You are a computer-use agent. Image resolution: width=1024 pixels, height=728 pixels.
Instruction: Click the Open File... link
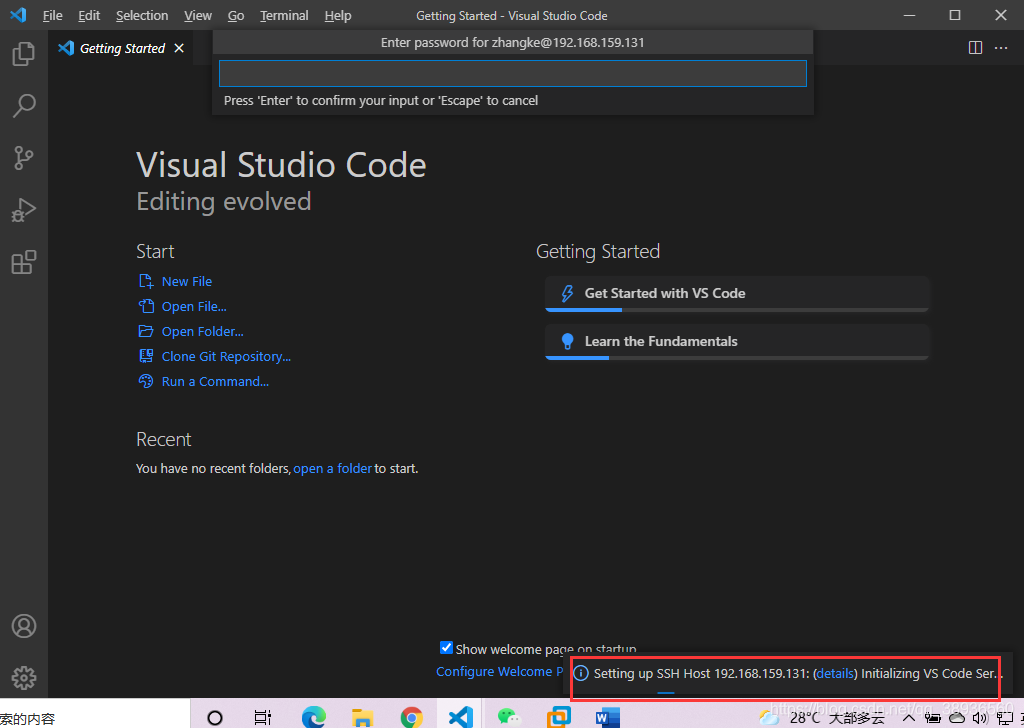pos(194,306)
